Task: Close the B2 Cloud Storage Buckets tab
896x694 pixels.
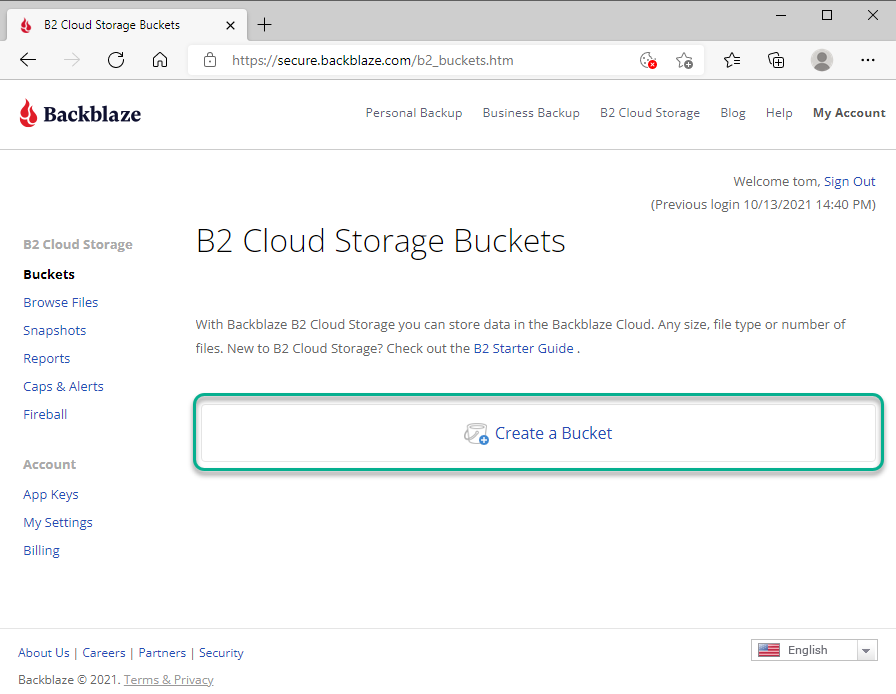Action: point(230,25)
